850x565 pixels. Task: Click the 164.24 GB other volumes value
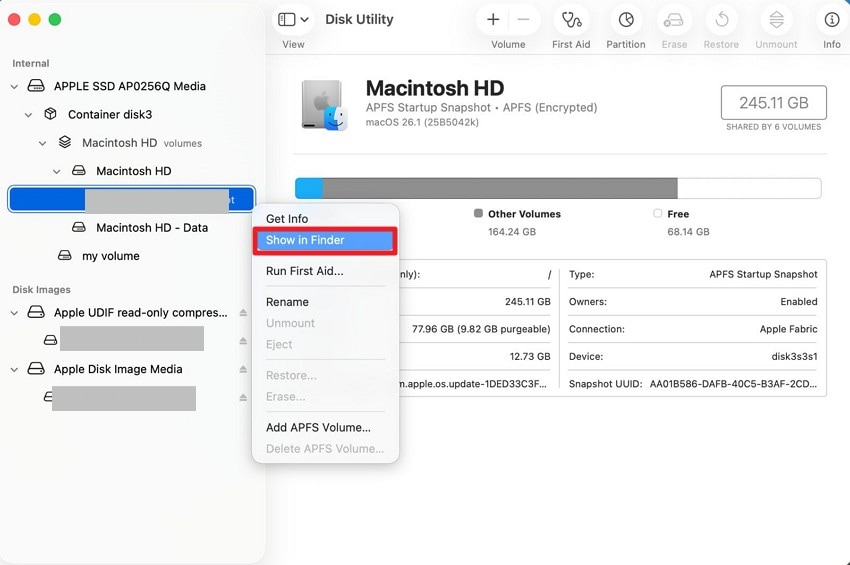pyautogui.click(x=512, y=232)
